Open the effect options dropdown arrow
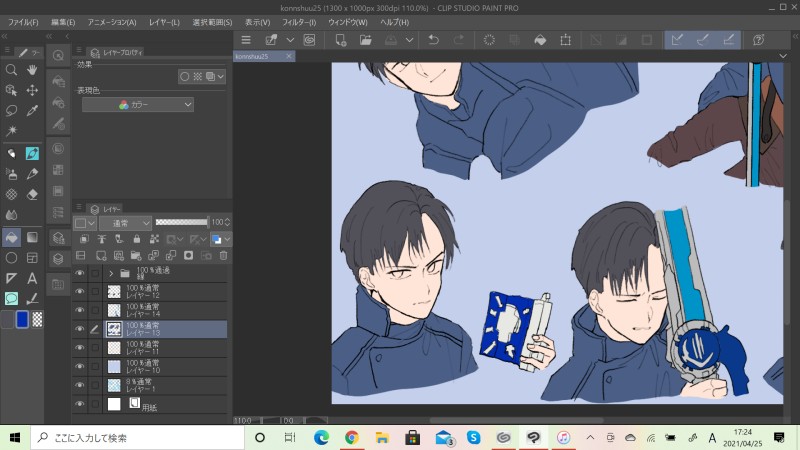The image size is (800, 450). pyautogui.click(x=220, y=77)
